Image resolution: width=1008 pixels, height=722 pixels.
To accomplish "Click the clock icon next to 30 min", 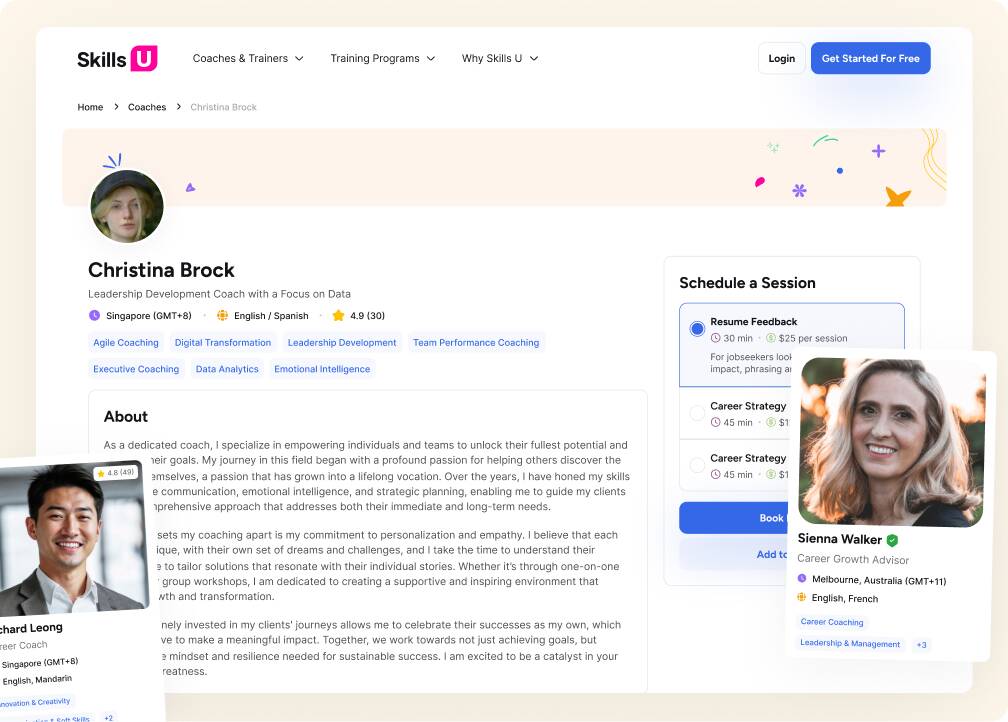I will click(715, 338).
